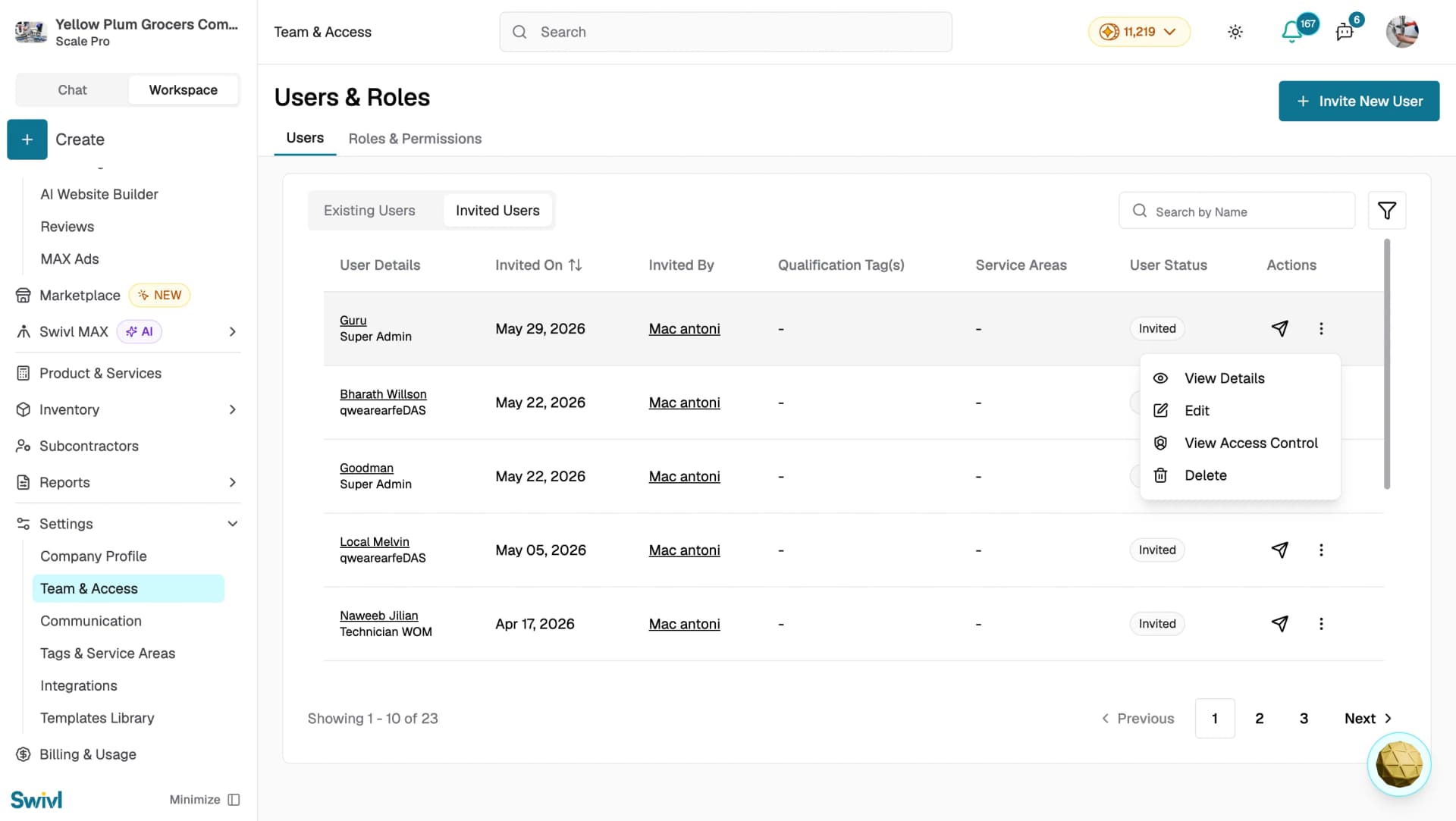This screenshot has height=821, width=1456.
Task: Click the golden assistant orb icon
Action: click(1399, 764)
